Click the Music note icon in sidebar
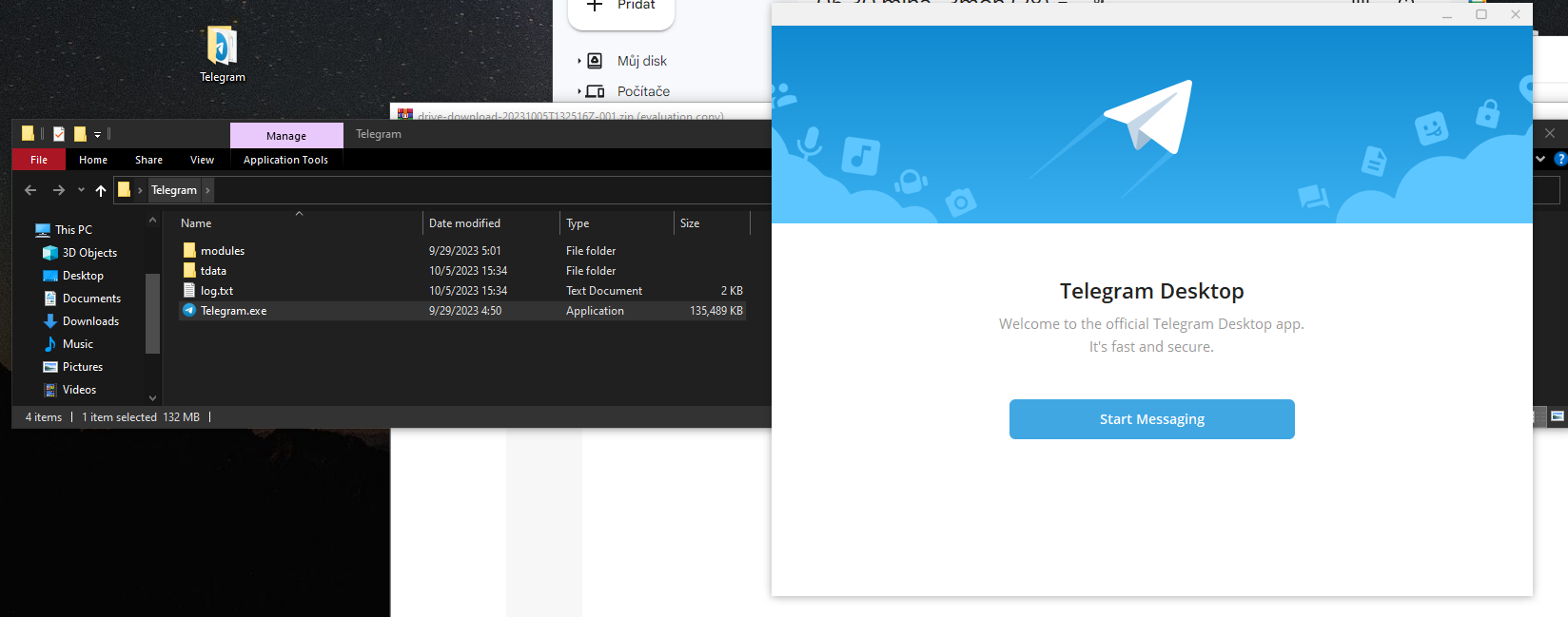 pyautogui.click(x=50, y=344)
